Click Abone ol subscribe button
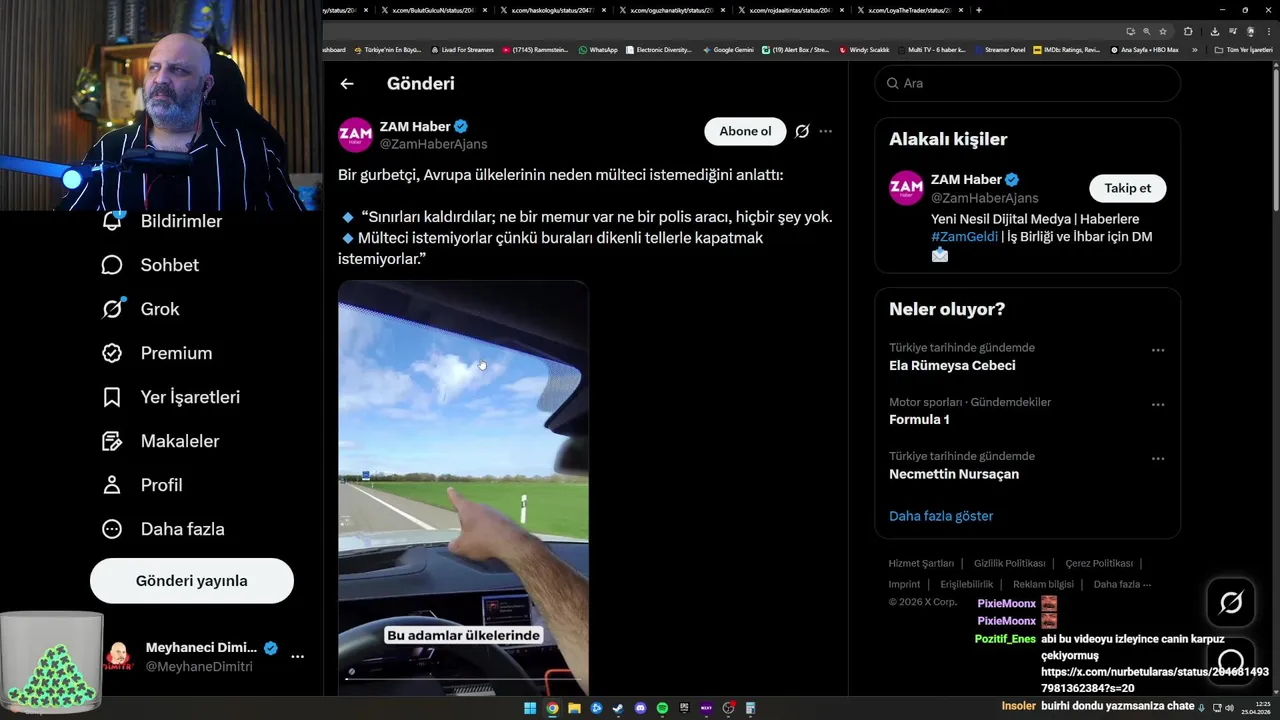Screen dimensions: 1280x720 click(745, 131)
